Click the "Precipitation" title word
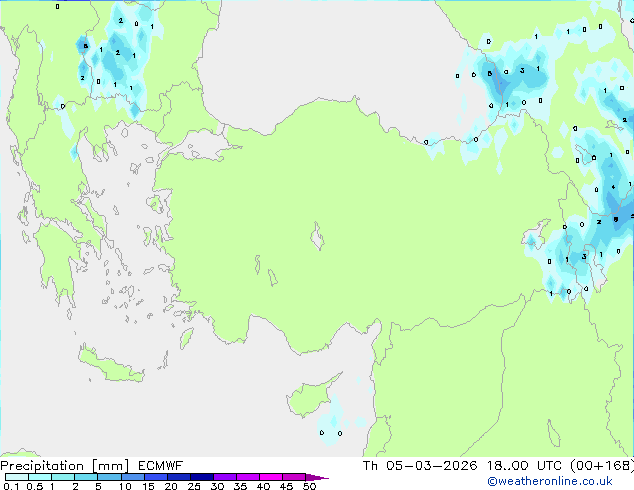The height and width of the screenshot is (490, 634). tap(42, 466)
